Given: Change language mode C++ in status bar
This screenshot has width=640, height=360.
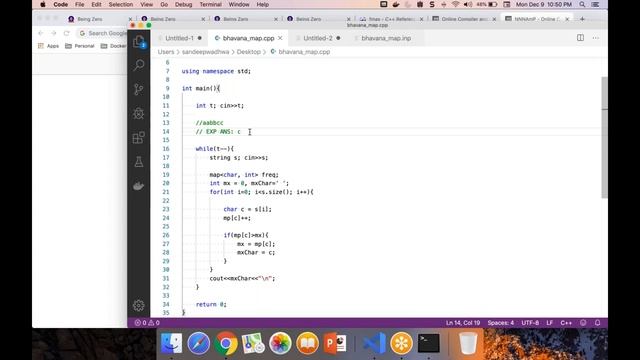Looking at the screenshot, I should (566, 323).
